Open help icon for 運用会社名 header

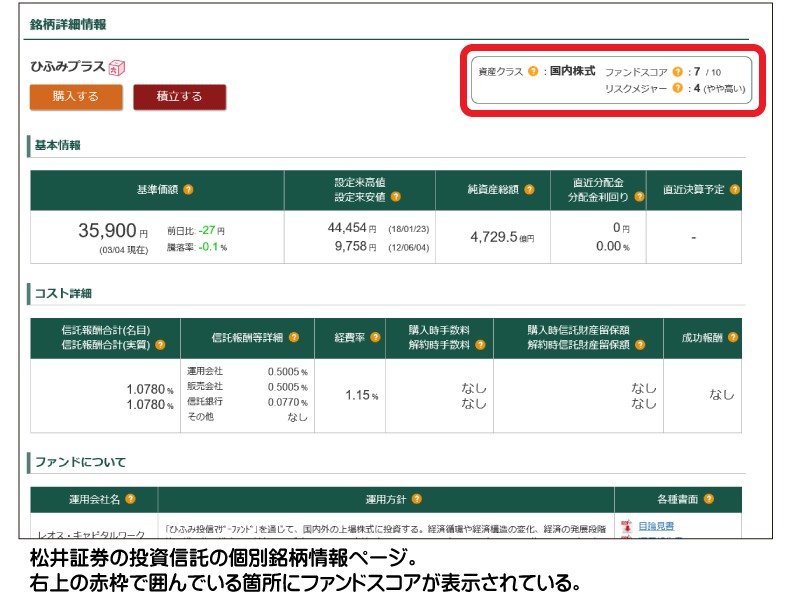tap(131, 499)
